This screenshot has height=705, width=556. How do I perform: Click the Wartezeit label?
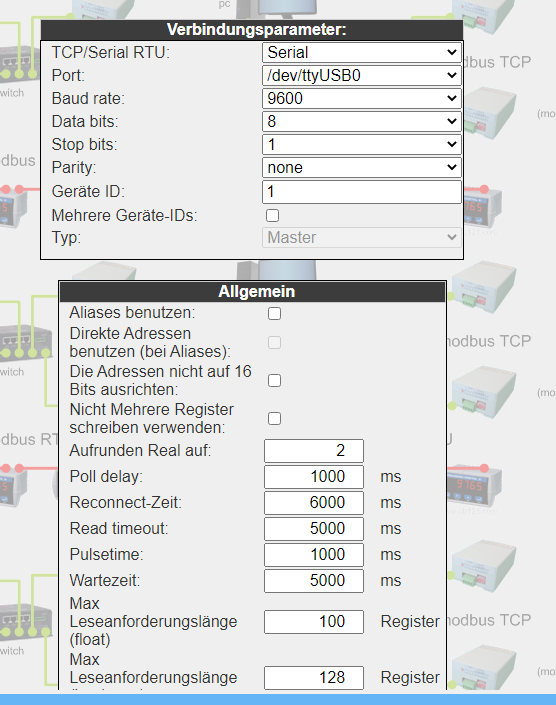[x=105, y=580]
